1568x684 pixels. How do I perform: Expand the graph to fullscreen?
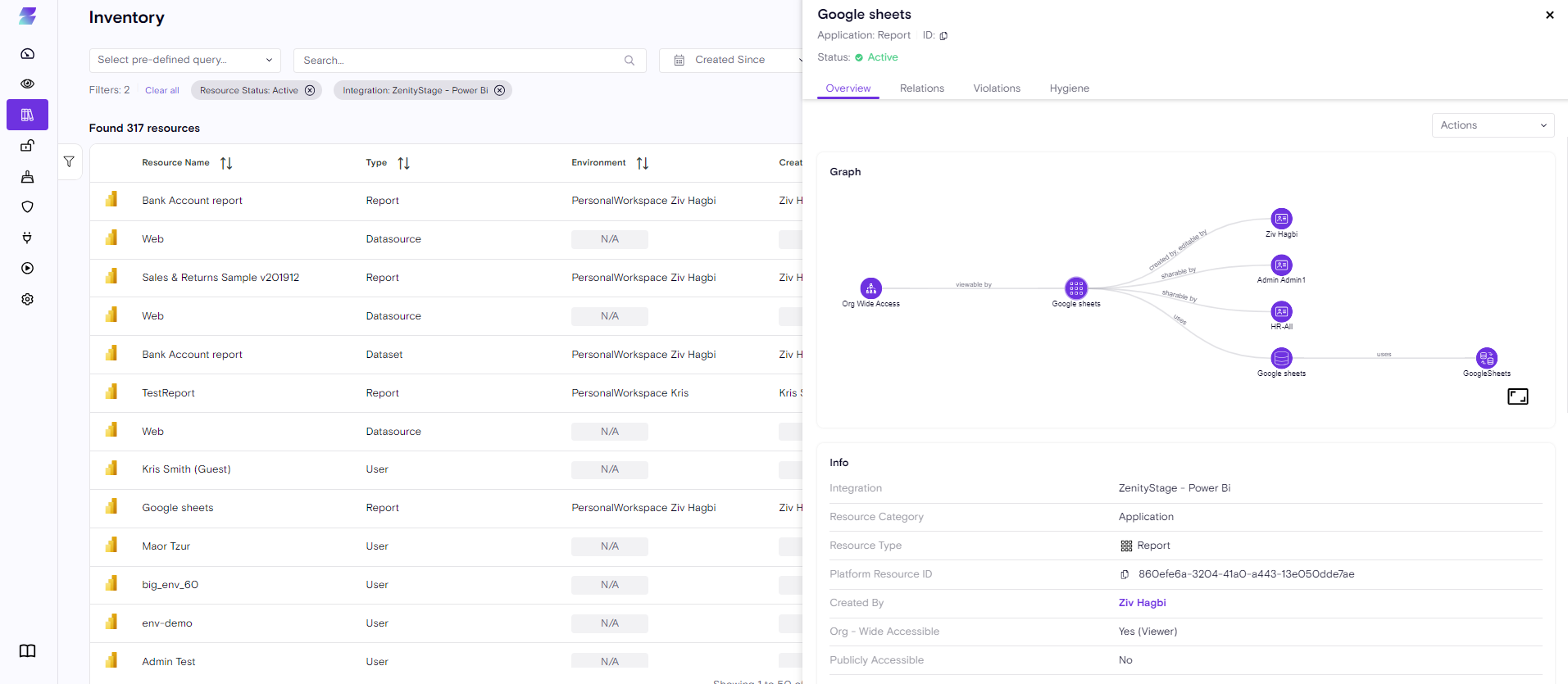(1517, 396)
